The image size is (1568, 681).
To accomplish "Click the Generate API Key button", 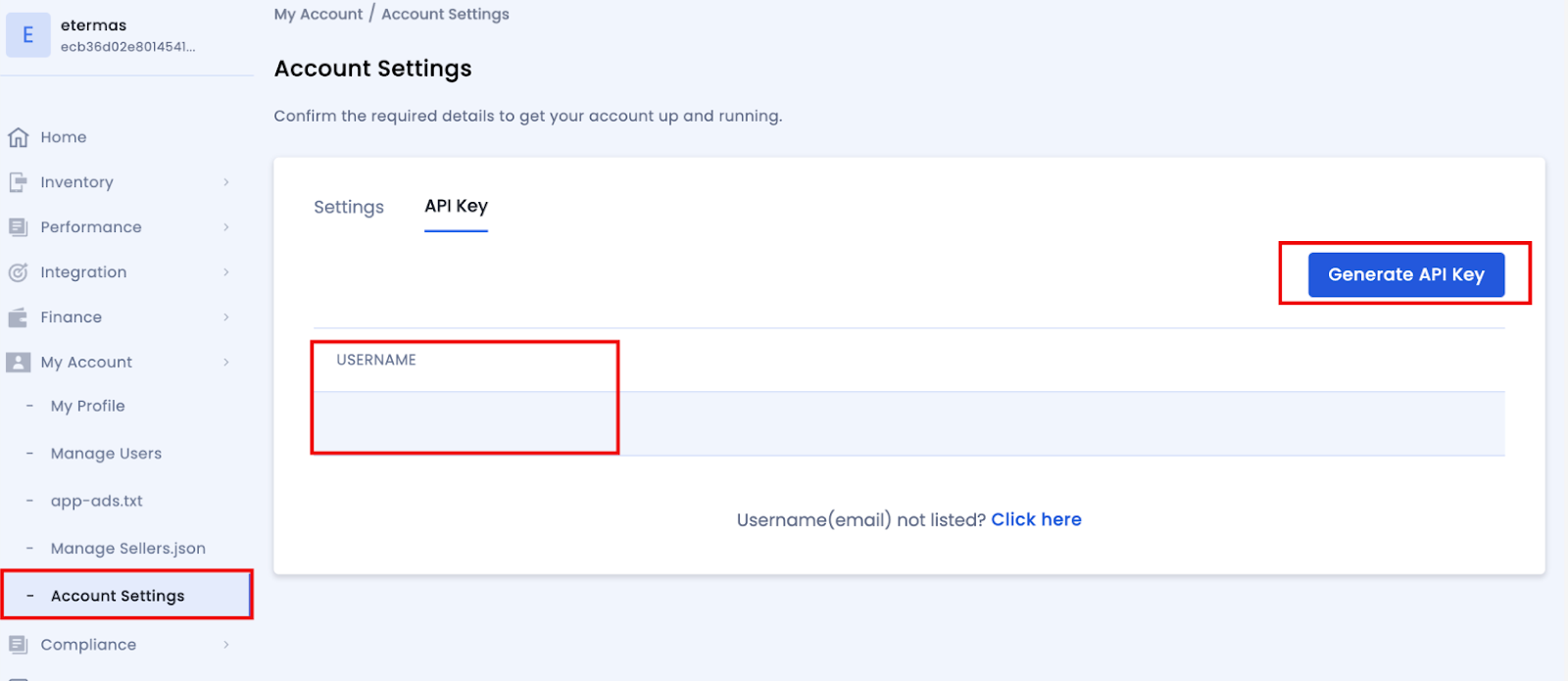I will click(1405, 274).
